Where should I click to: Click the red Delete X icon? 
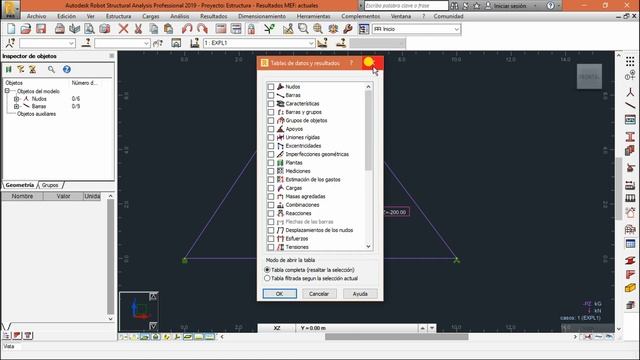click(x=123, y=29)
